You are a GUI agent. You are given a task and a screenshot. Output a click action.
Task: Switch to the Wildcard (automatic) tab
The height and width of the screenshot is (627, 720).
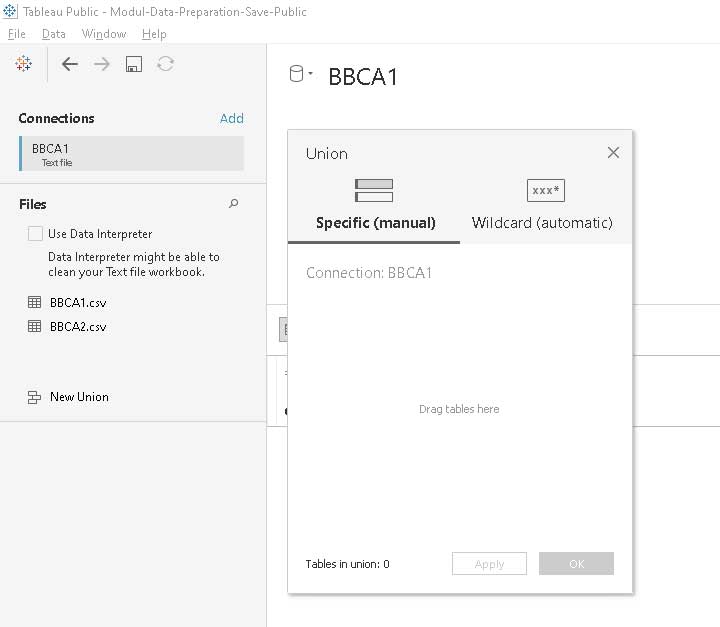point(546,209)
